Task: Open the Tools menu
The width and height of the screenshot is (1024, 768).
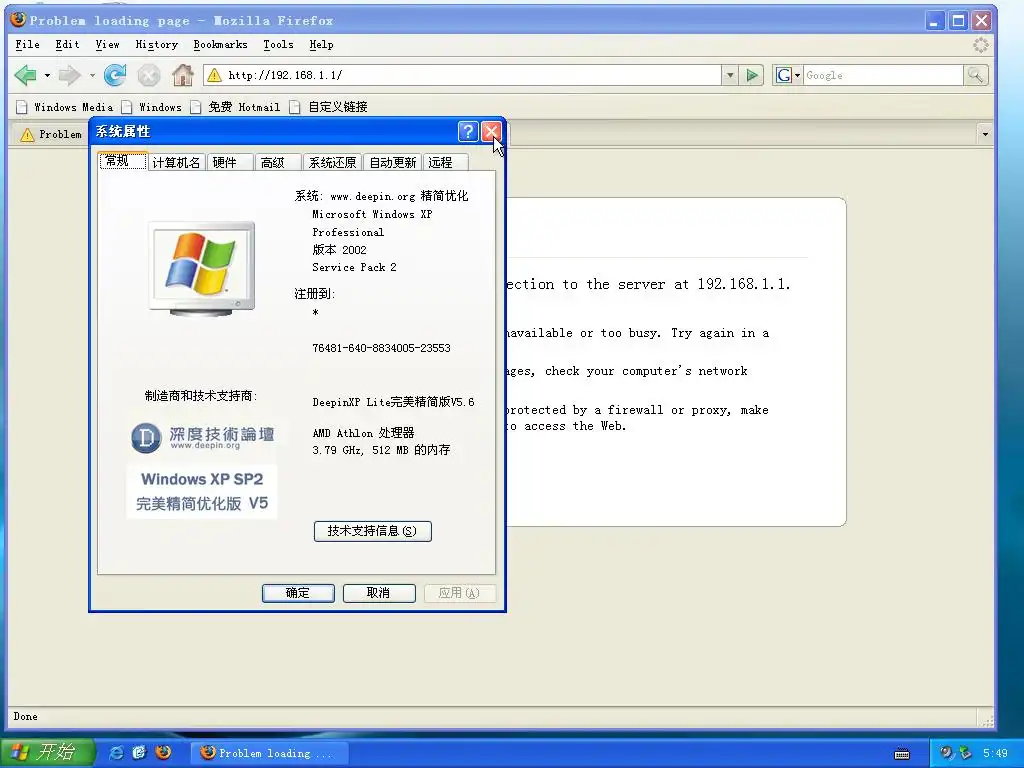Action: click(x=278, y=44)
